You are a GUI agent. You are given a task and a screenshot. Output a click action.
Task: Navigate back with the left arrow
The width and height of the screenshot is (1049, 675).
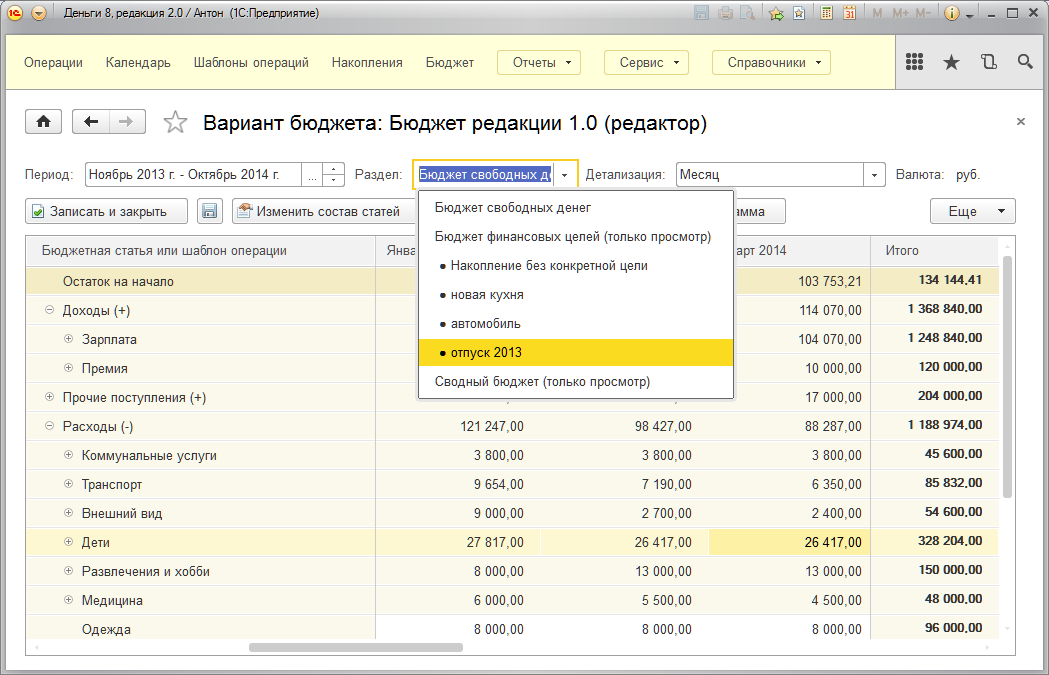point(91,122)
